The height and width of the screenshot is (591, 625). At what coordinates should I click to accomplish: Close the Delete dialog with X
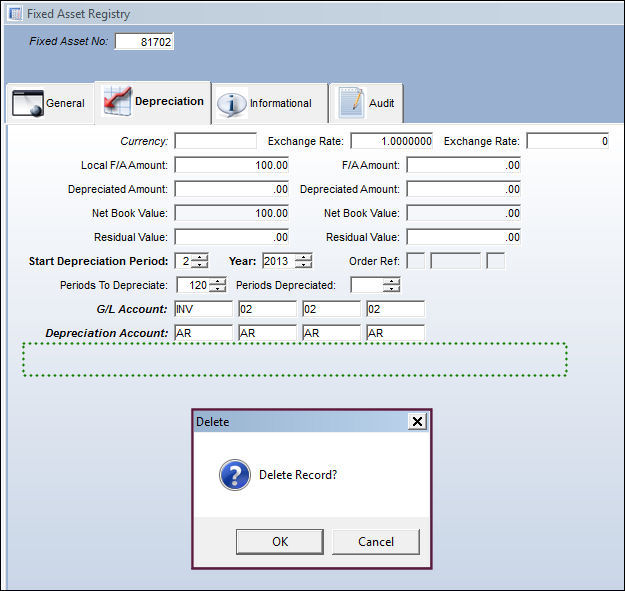click(417, 421)
